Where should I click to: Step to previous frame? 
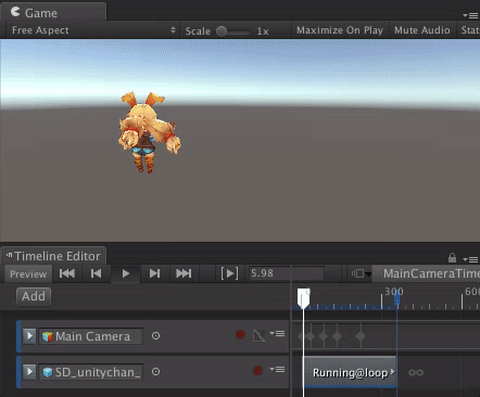coord(96,274)
